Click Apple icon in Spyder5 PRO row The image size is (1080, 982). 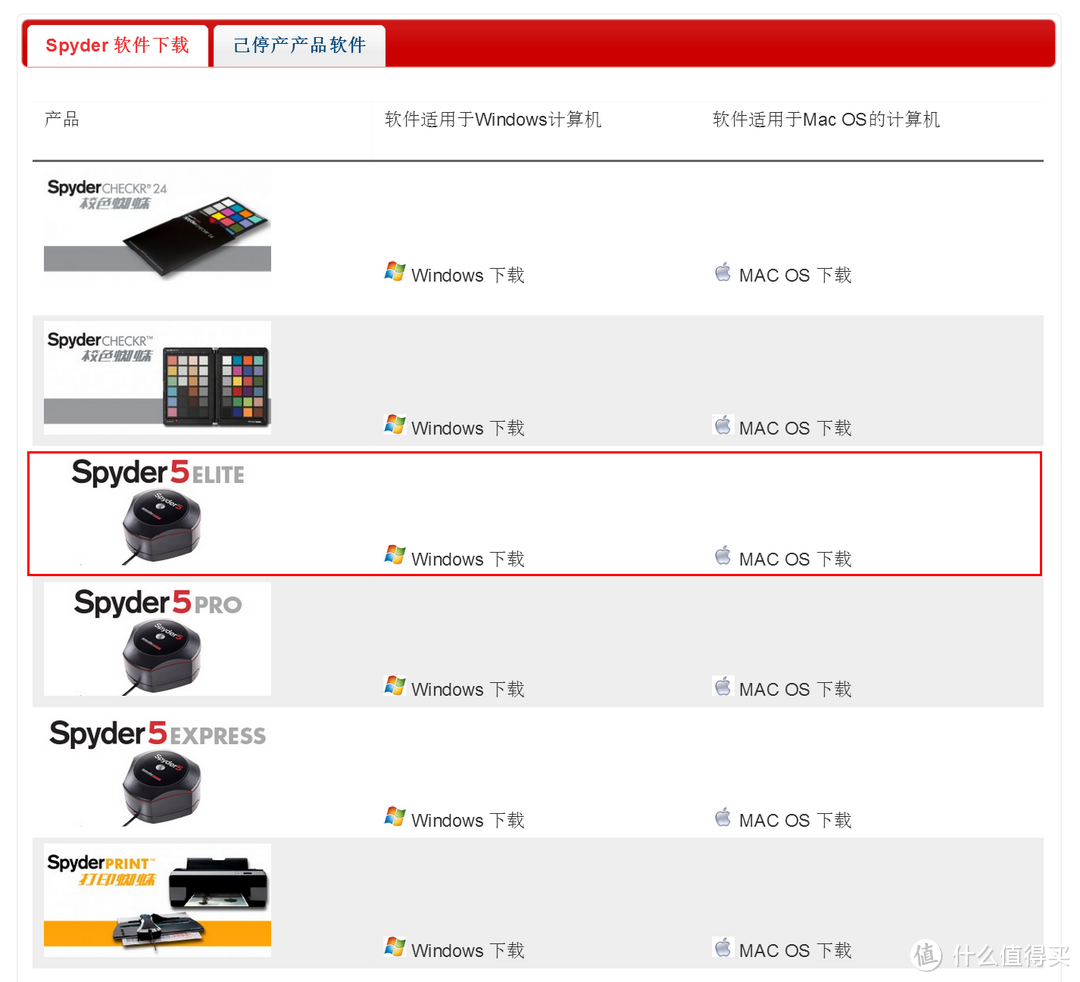tap(723, 686)
